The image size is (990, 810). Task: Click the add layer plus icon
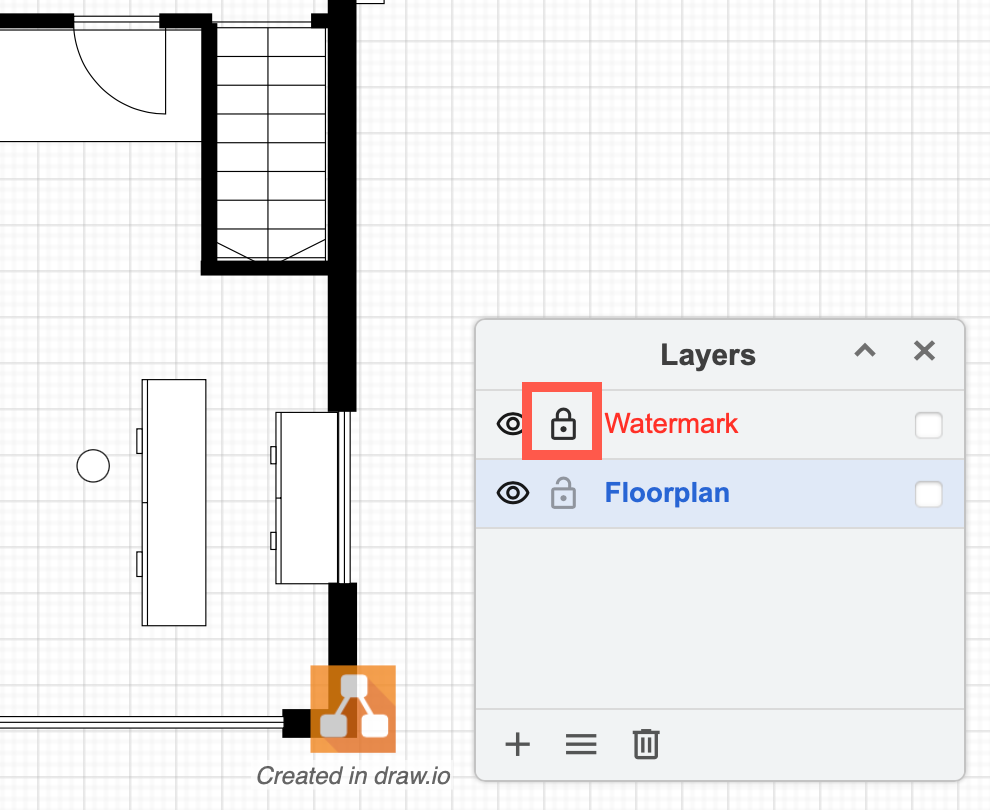tap(517, 744)
